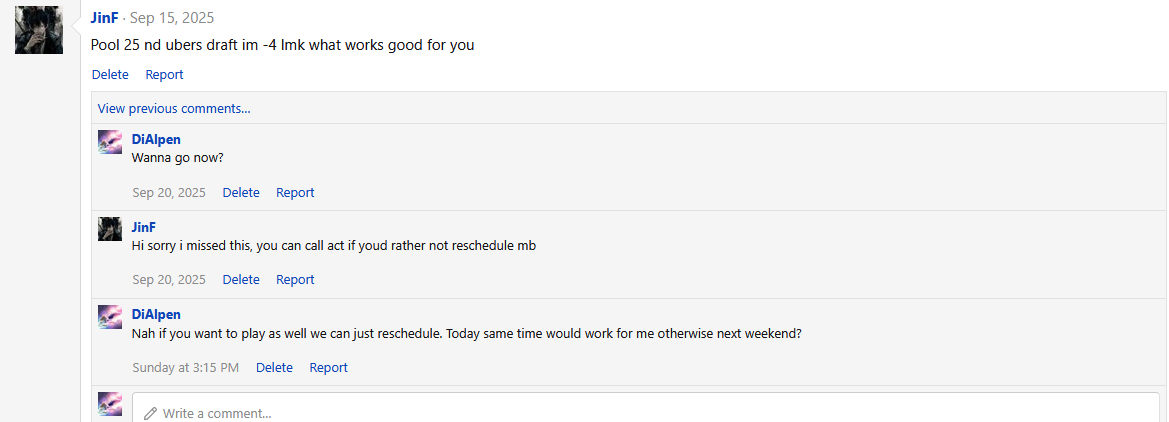
Task: Click JinF's large profile avatar on the post
Action: pos(39,29)
